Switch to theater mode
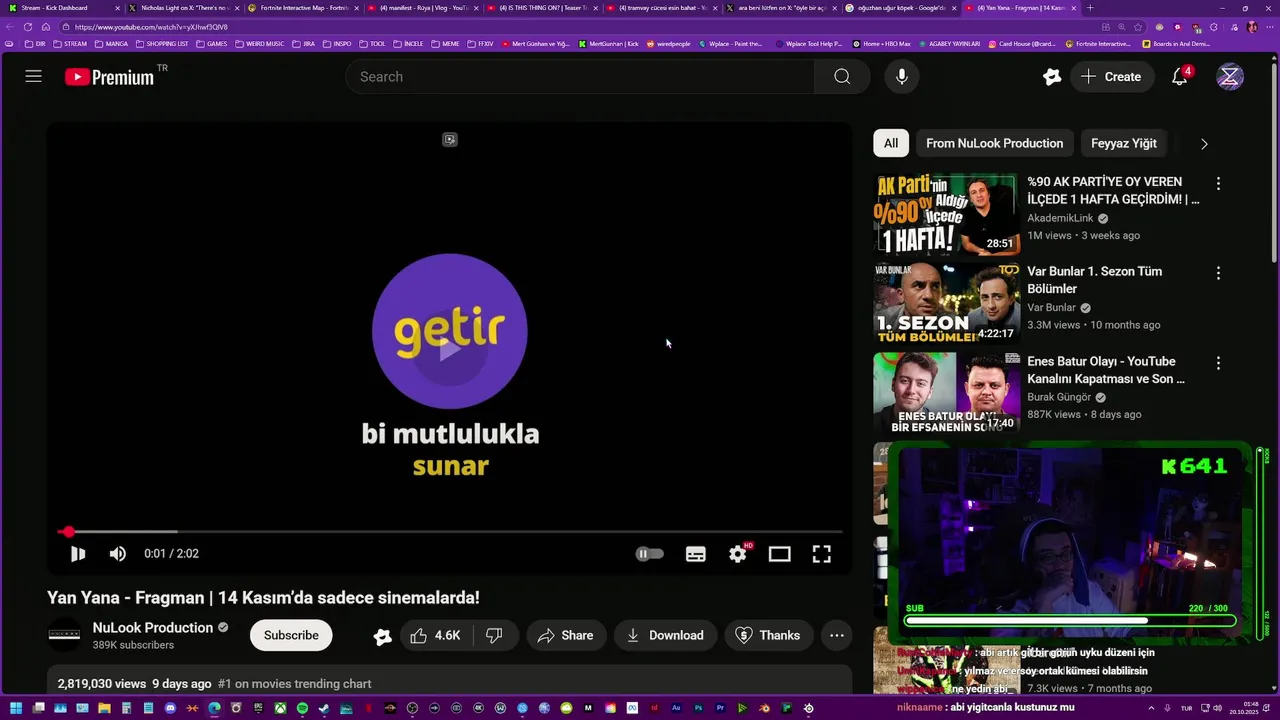Screen dimensions: 1280x720 (x=779, y=554)
